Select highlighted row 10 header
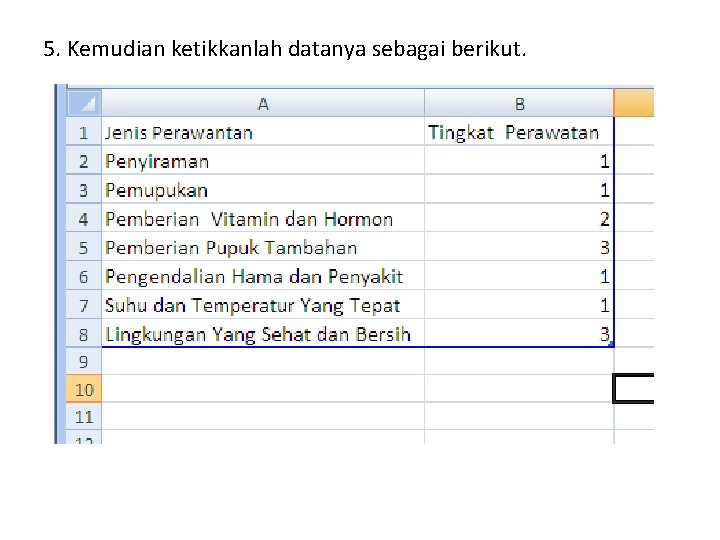 [84, 389]
